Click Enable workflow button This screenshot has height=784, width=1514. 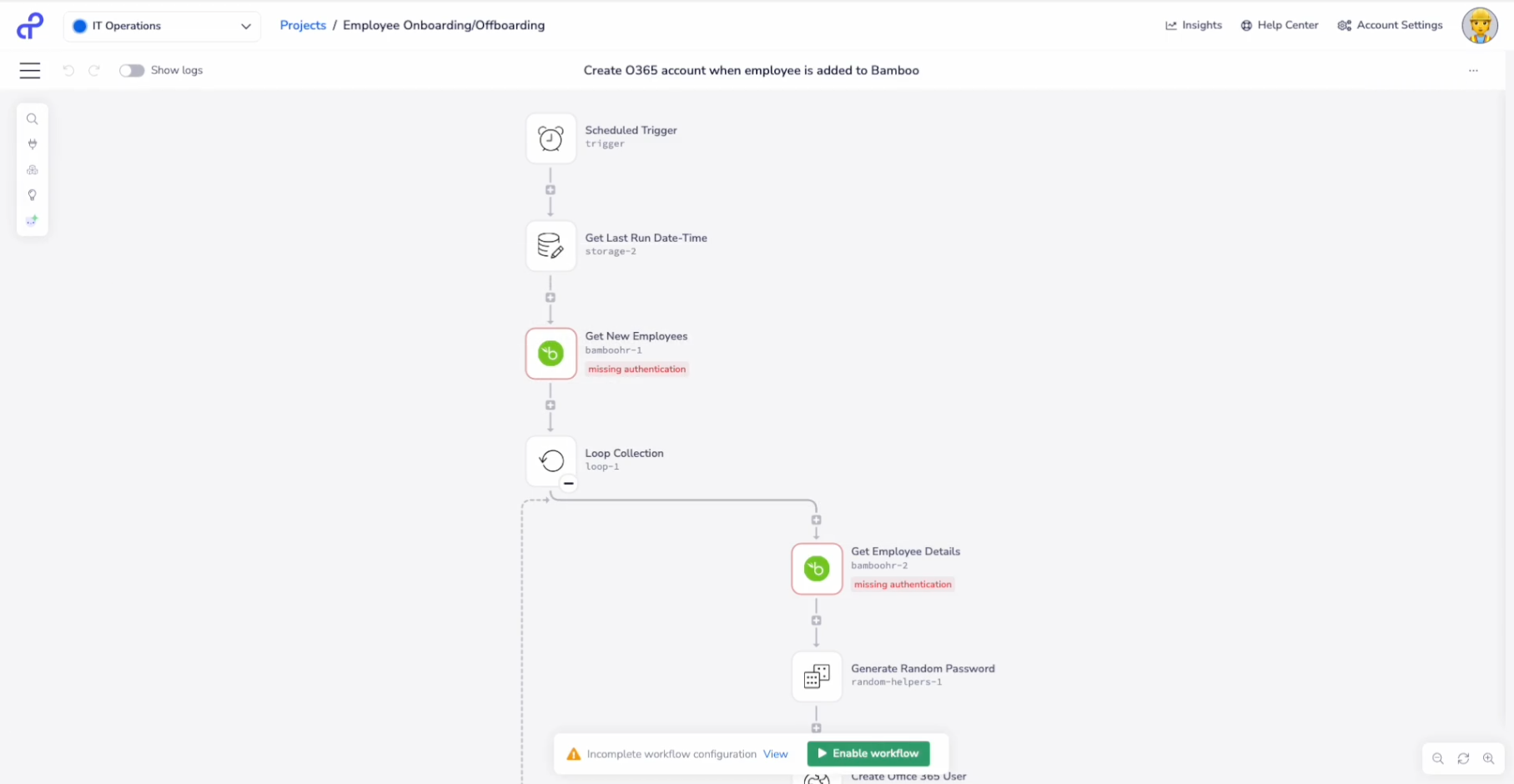pos(868,753)
